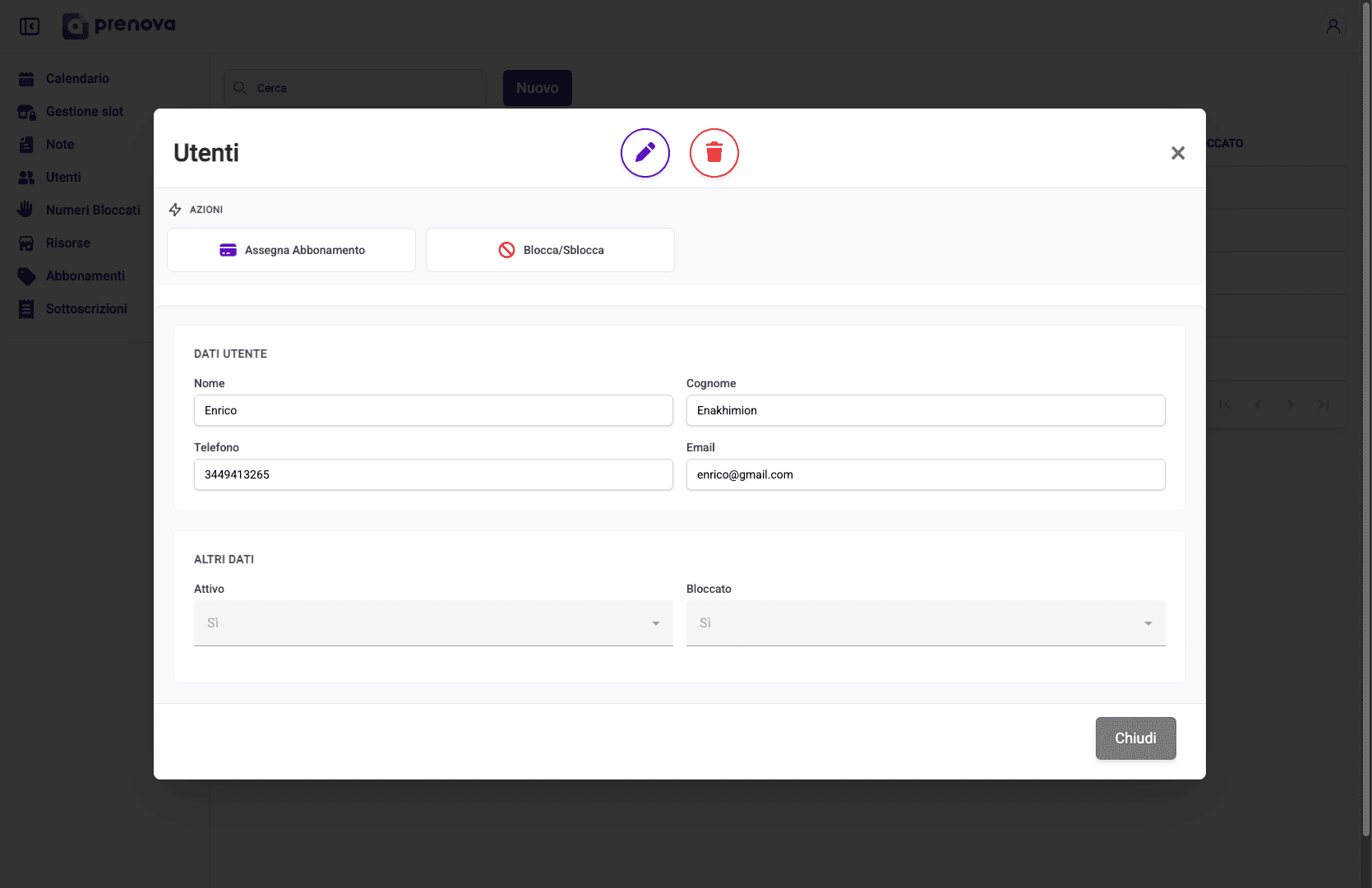This screenshot has width=1372, height=888.
Task: Click inside the Telefono input field
Action: pyautogui.click(x=433, y=474)
